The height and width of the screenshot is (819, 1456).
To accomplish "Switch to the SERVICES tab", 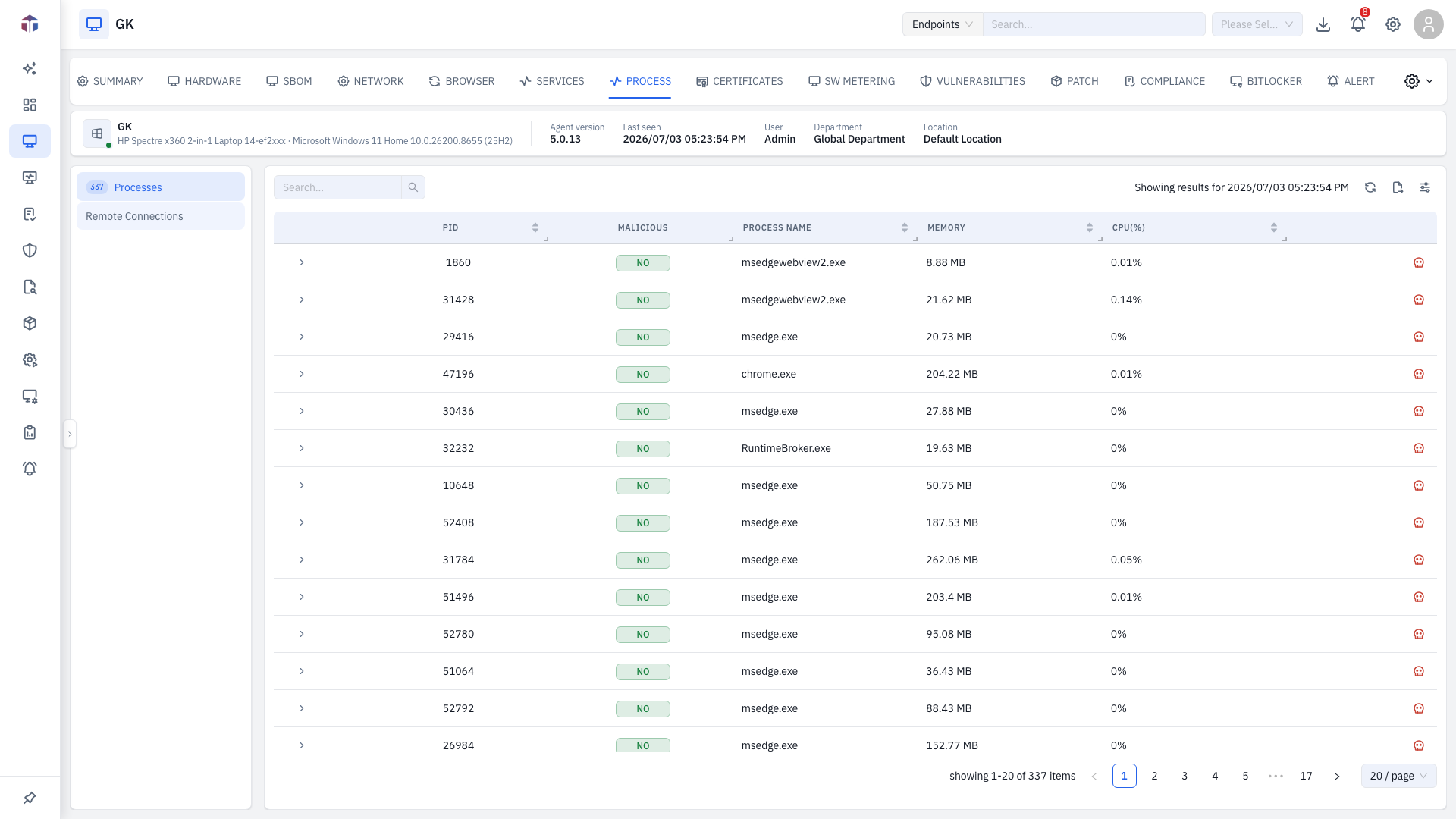I will 552,81.
